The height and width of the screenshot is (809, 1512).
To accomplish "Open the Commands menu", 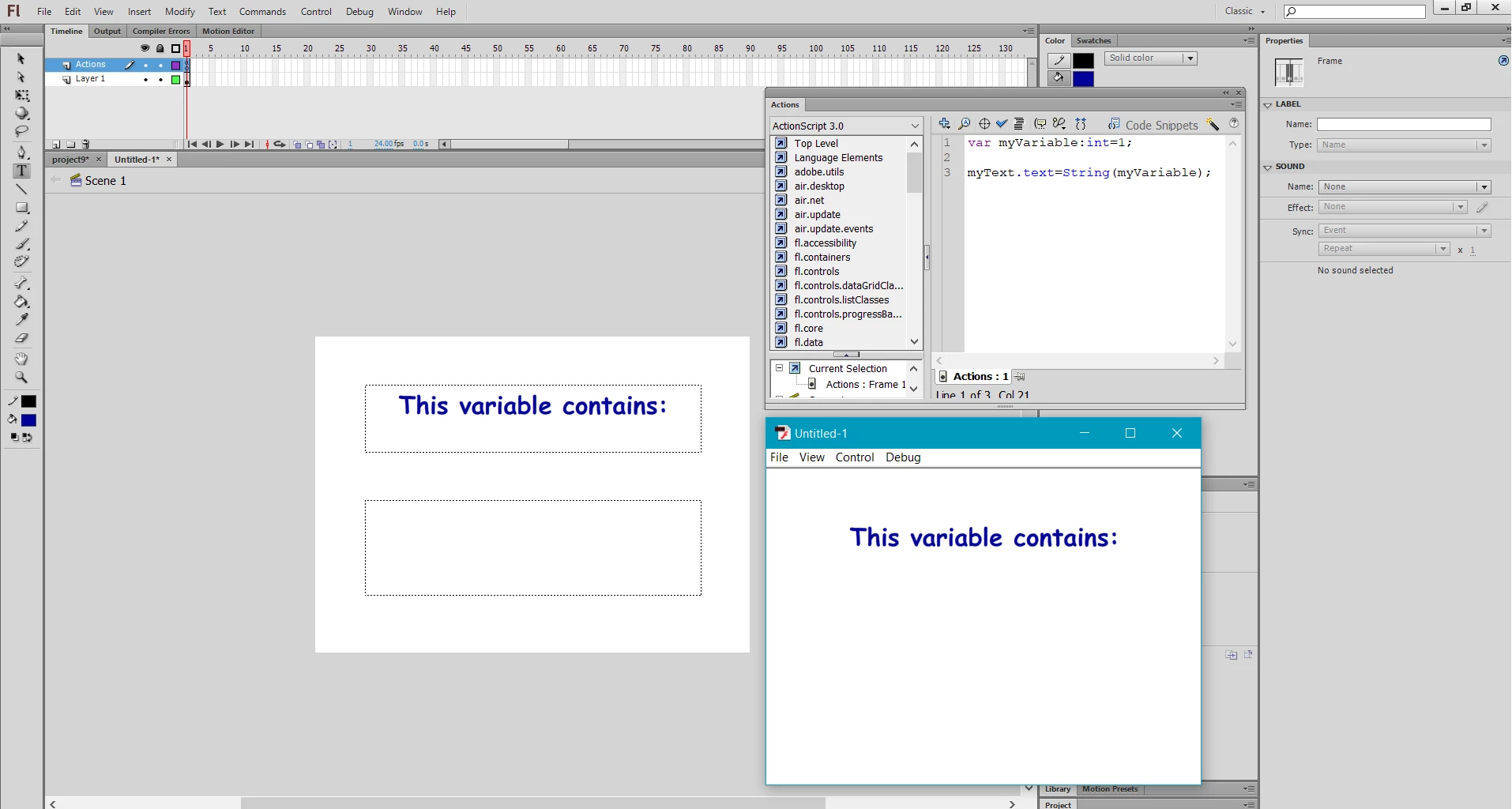I will (262, 12).
